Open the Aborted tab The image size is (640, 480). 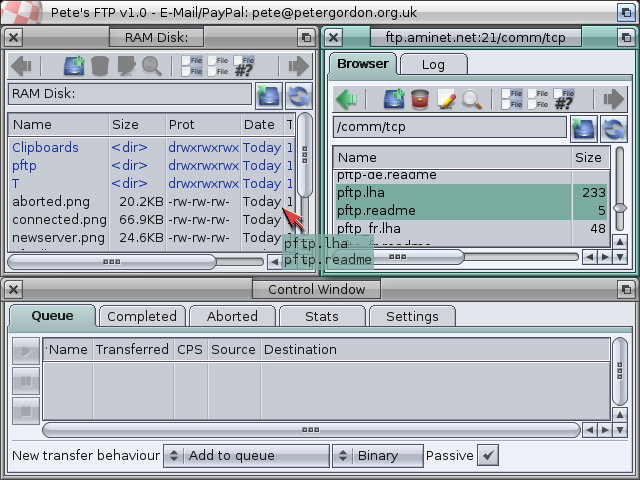click(x=232, y=316)
